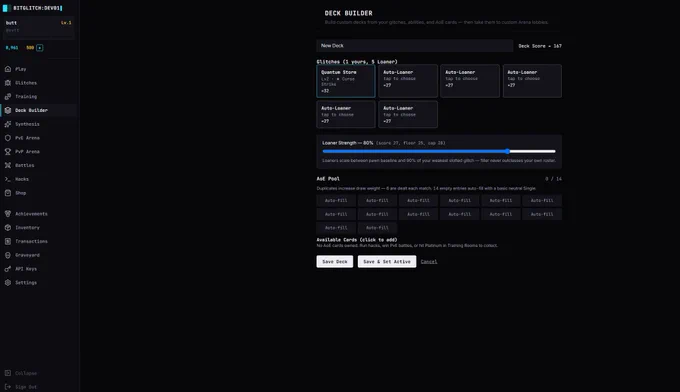Click the Achievements medal icon

(8, 214)
